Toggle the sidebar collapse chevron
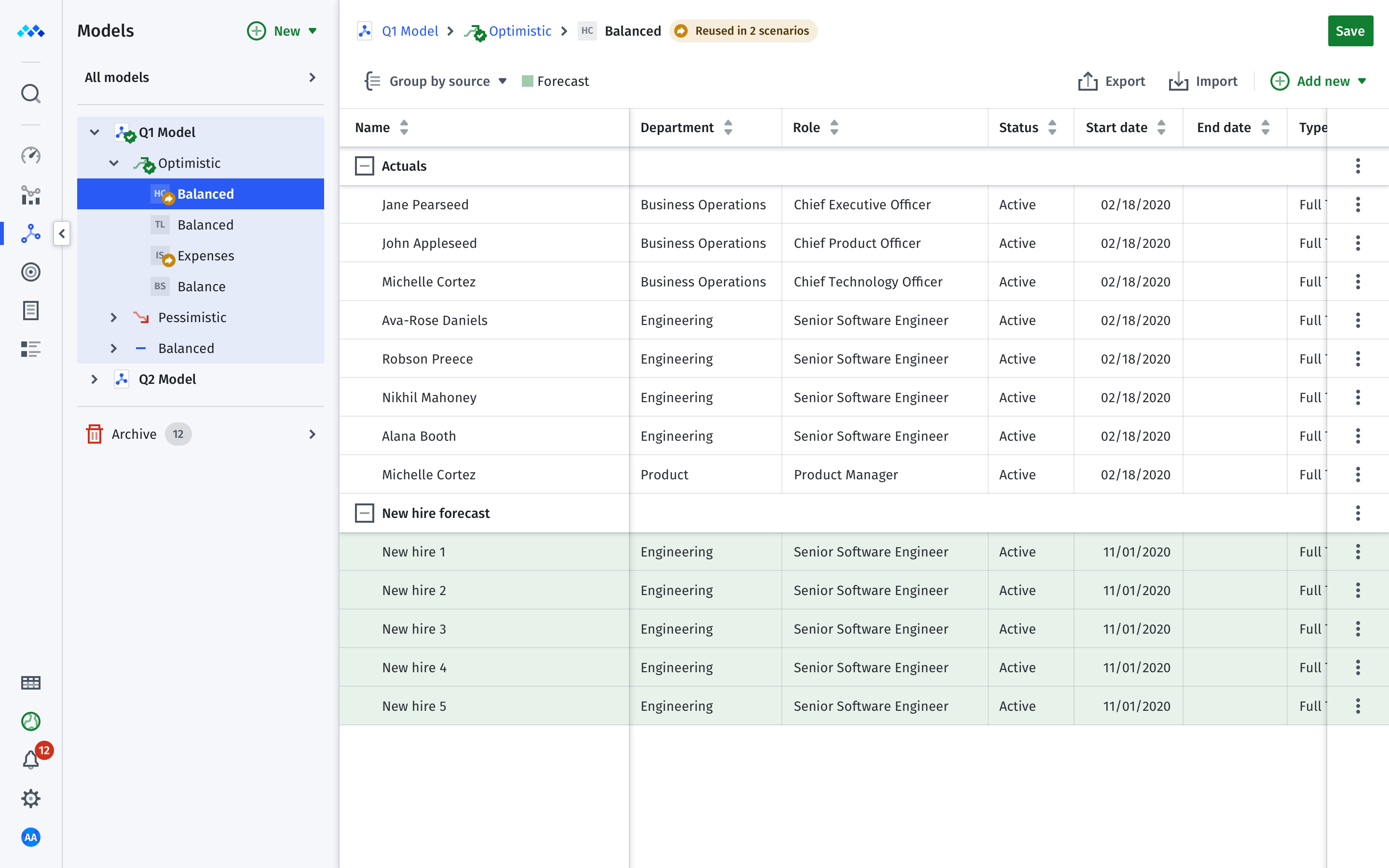Viewport: 1389px width, 868px height. [61, 234]
